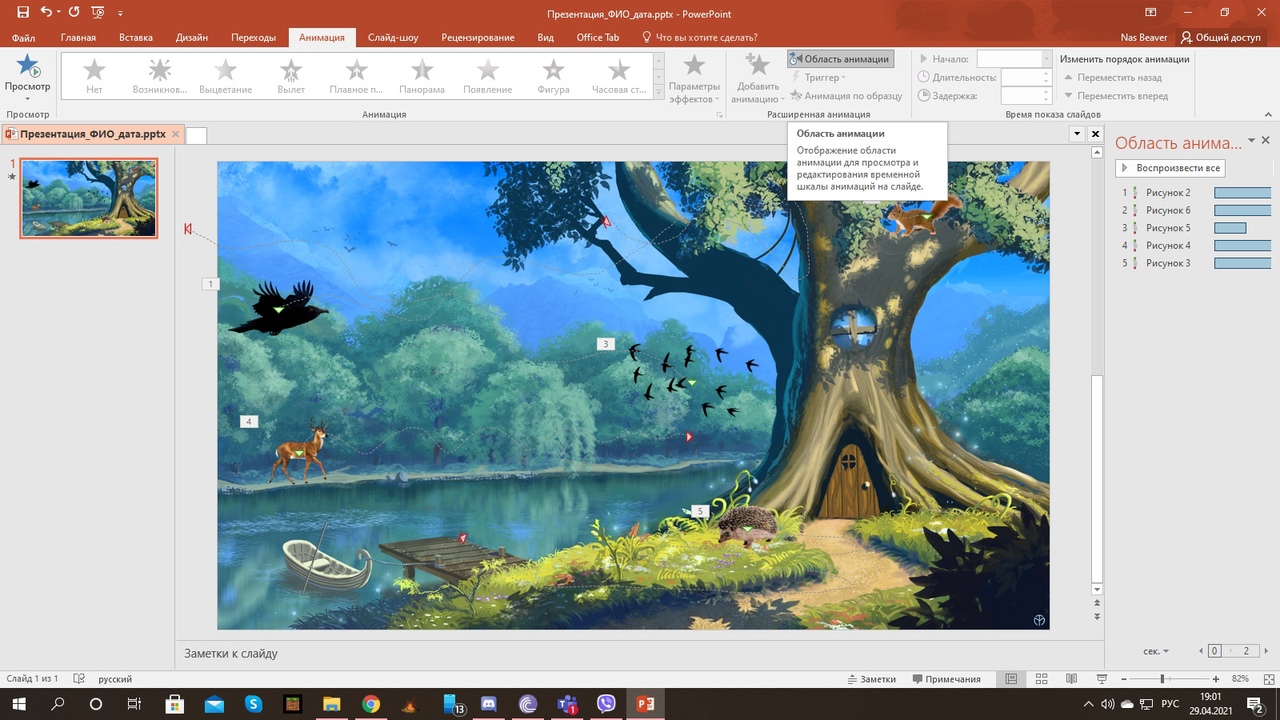Open the Слайд-шоу ribbon tab

[393, 38]
